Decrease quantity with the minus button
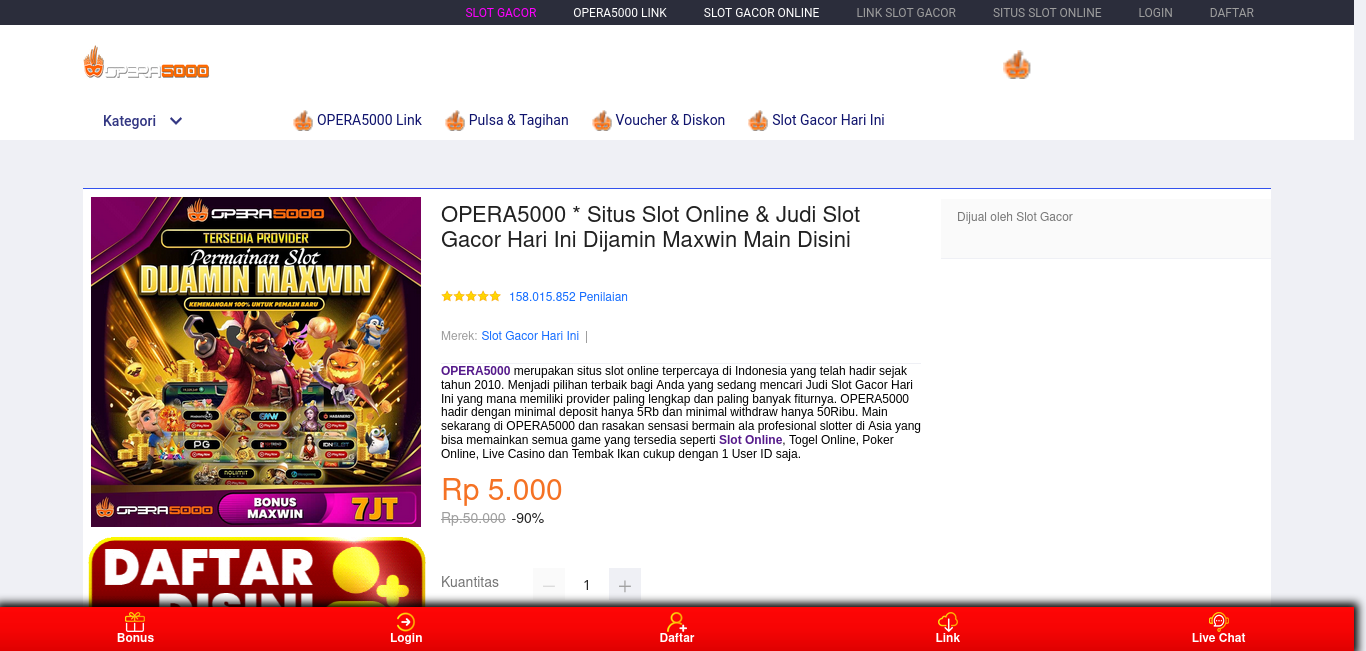The image size is (1366, 651). 549,586
